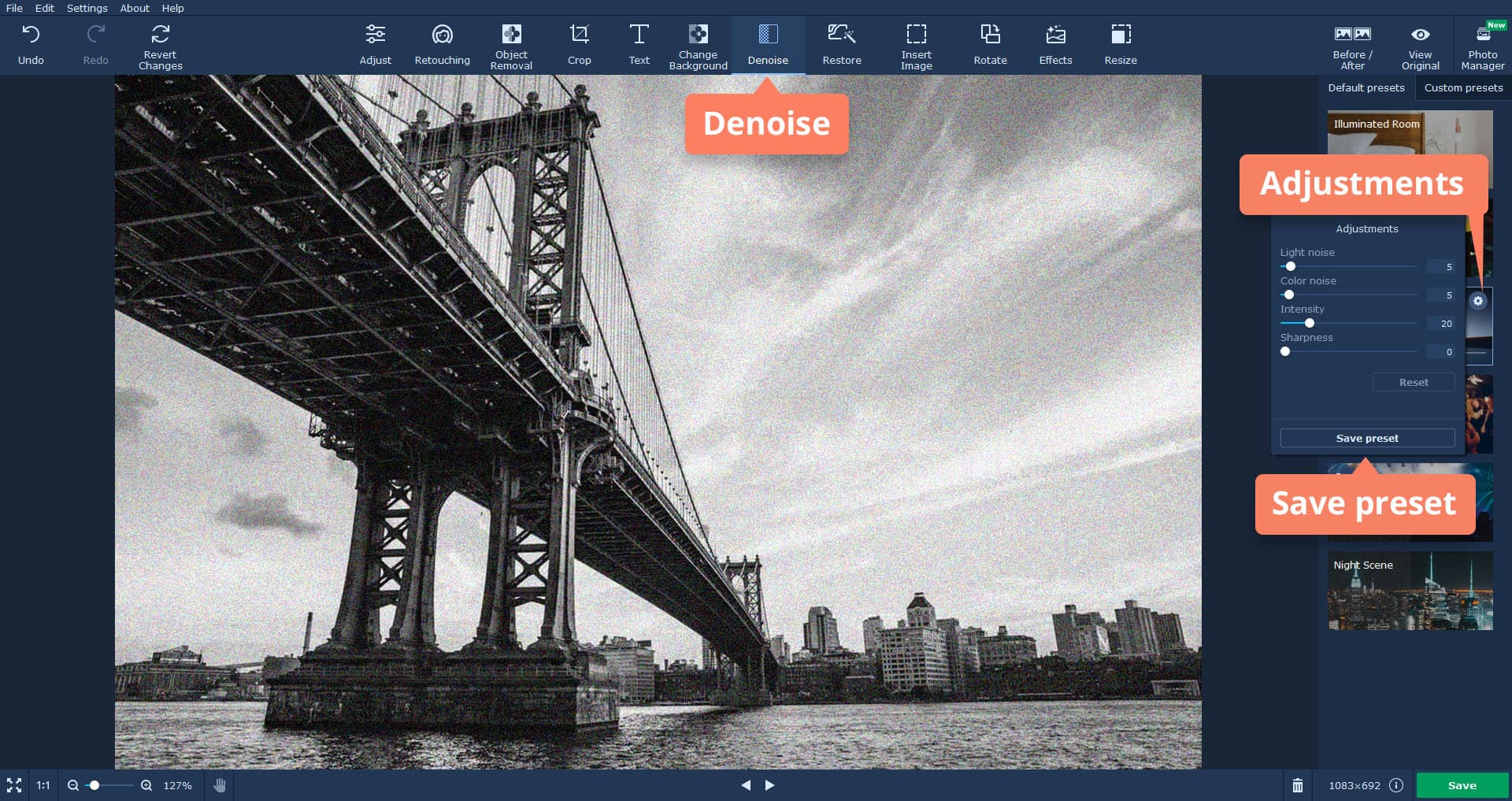Open the Effects tool
Image resolution: width=1512 pixels, height=801 pixels.
(x=1056, y=46)
